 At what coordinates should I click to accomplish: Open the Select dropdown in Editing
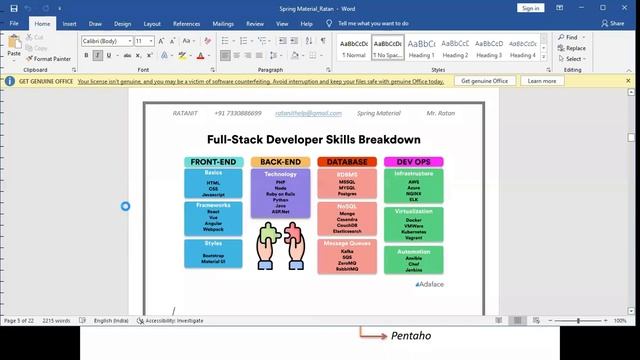pos(573,59)
